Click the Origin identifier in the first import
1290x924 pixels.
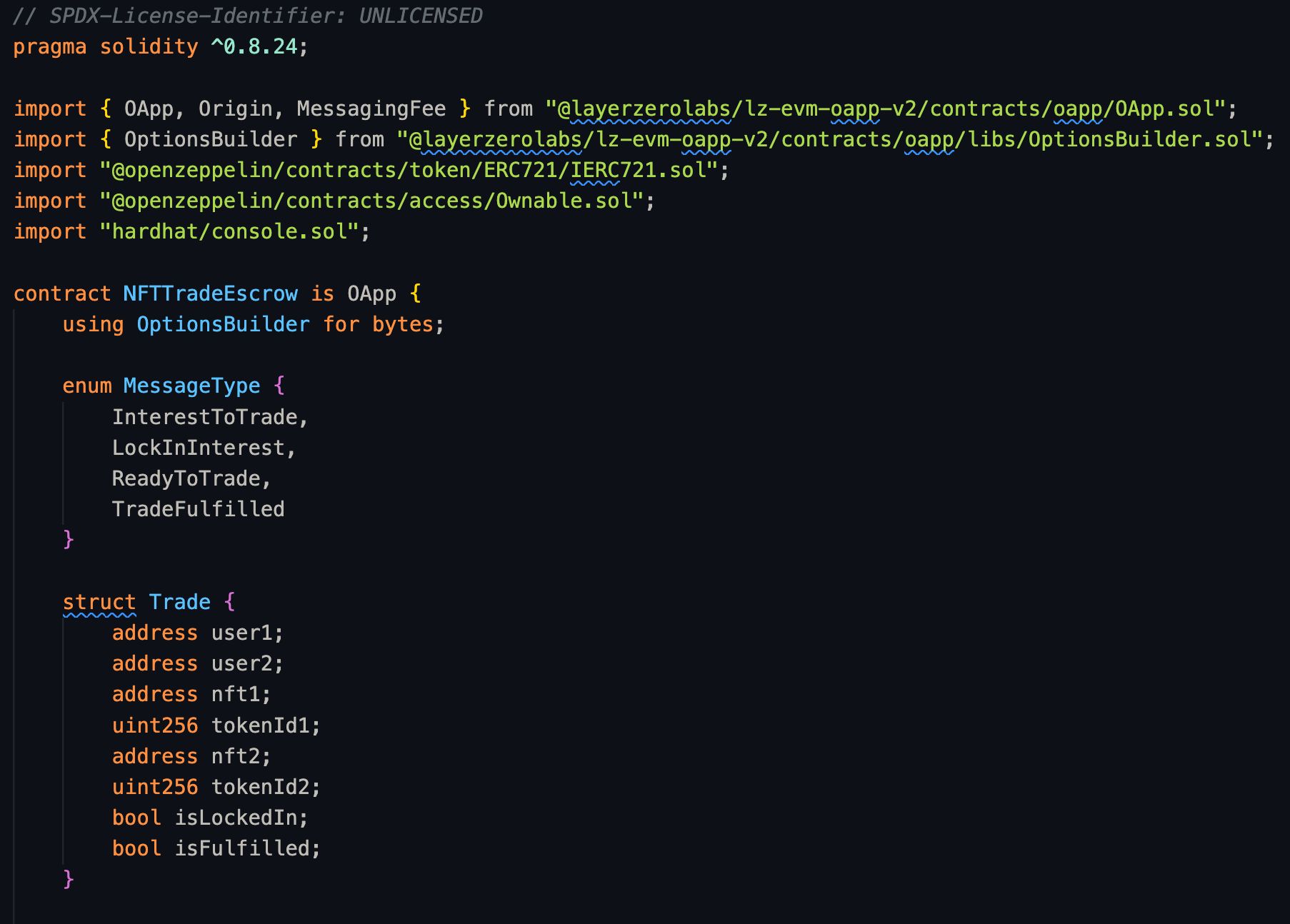point(236,109)
